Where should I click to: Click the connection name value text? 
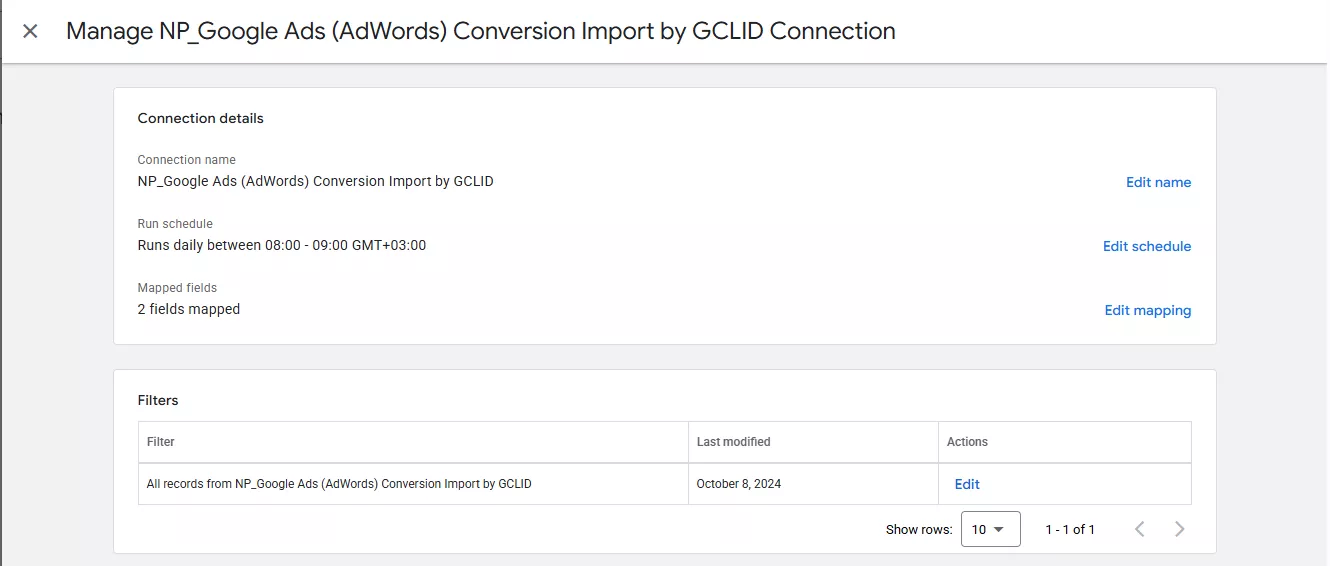click(x=315, y=181)
